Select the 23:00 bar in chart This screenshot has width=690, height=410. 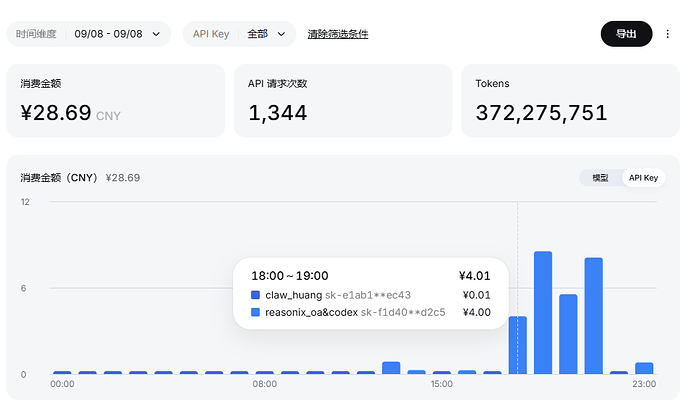point(644,368)
